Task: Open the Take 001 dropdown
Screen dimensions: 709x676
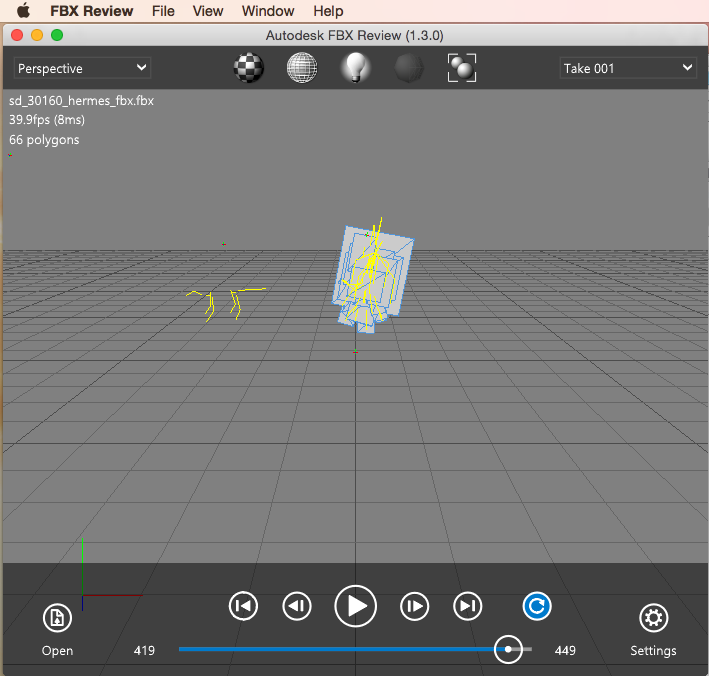Action: [x=627, y=68]
